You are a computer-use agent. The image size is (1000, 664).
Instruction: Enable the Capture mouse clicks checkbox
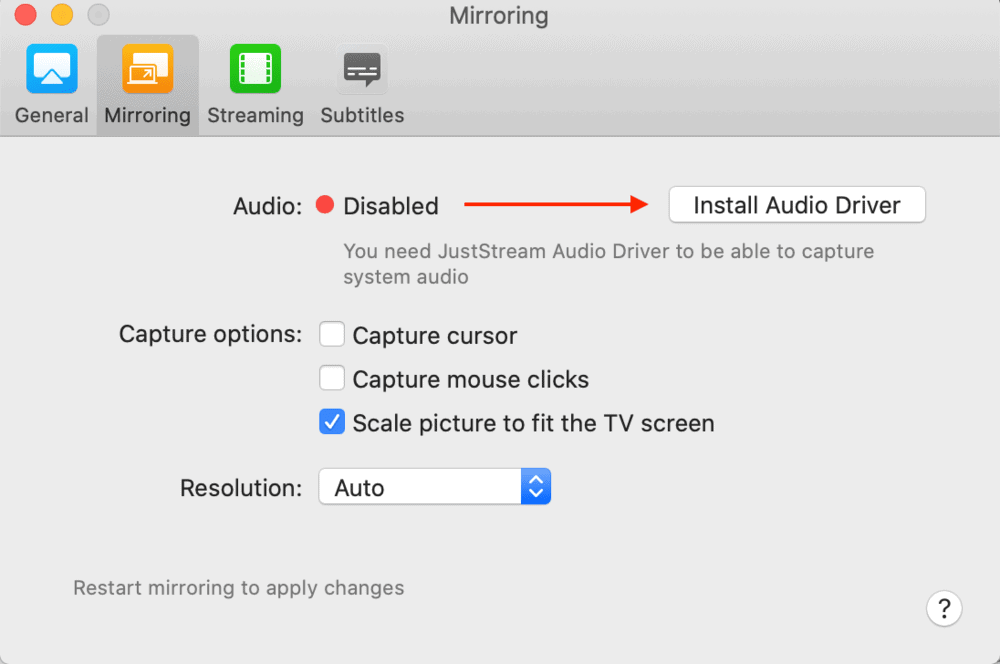(332, 378)
